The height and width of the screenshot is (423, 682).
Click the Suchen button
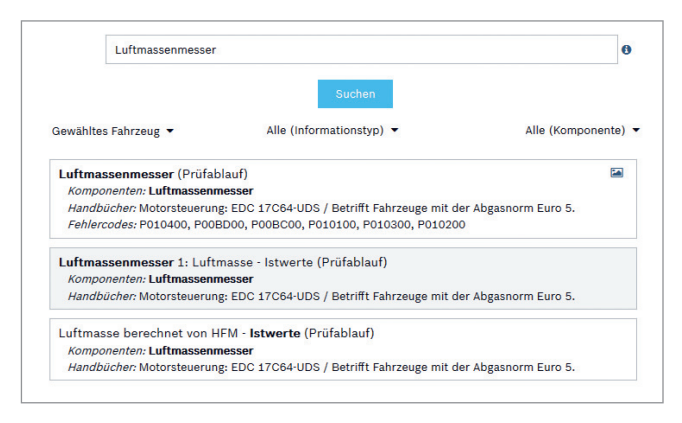[355, 94]
